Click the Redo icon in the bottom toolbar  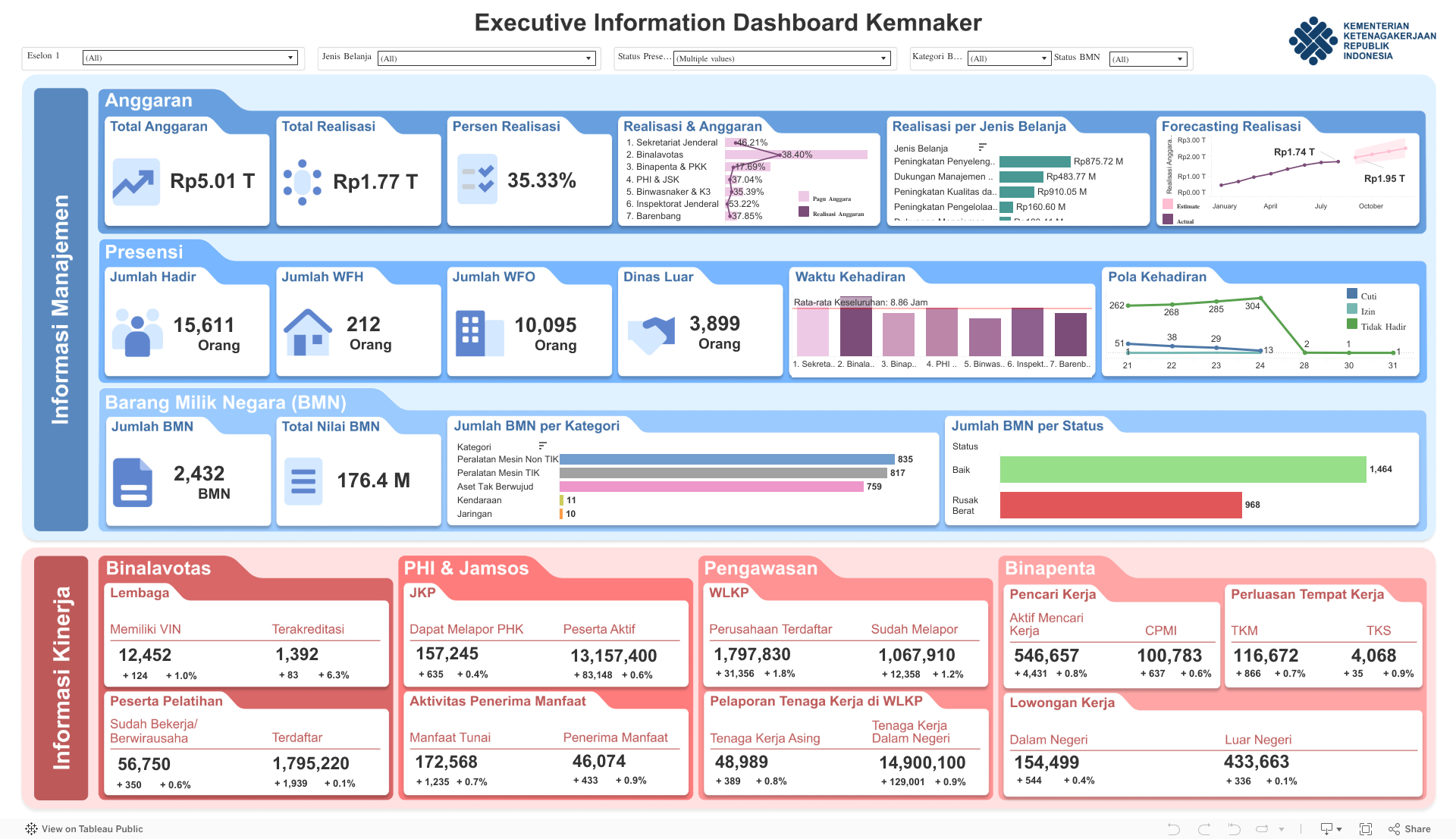[1203, 828]
